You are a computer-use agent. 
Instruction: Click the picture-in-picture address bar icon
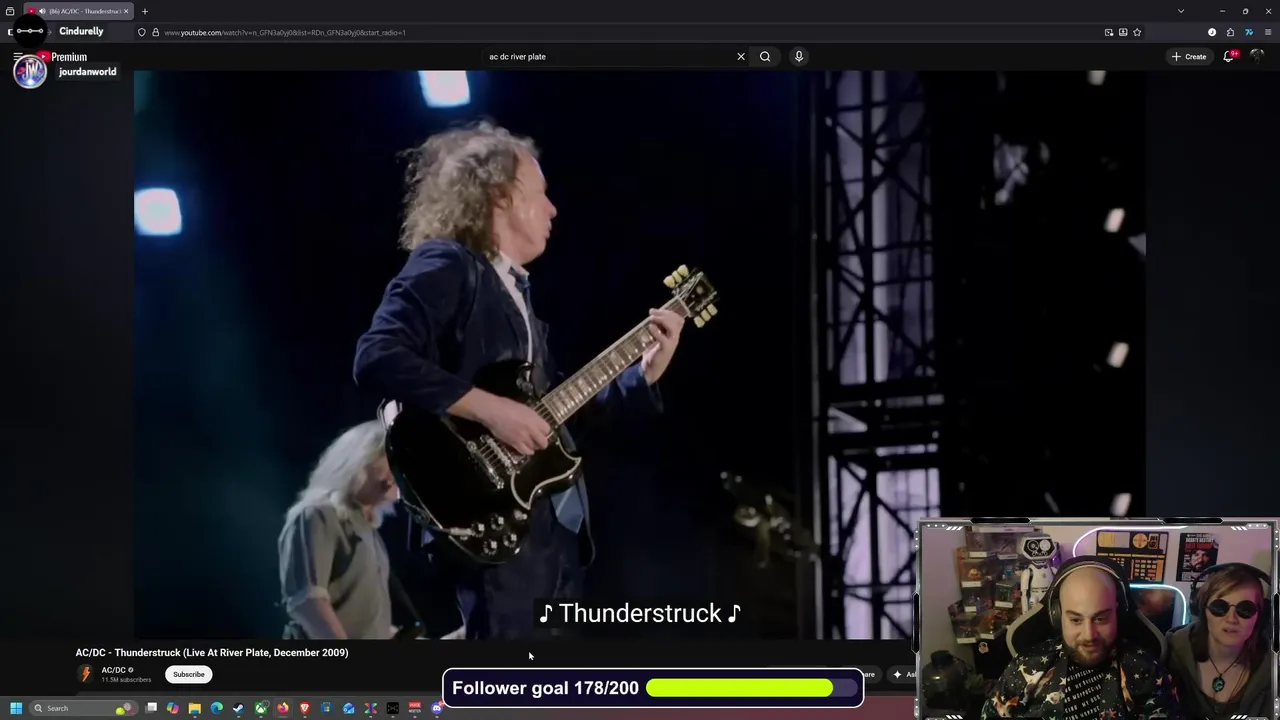point(1109,32)
